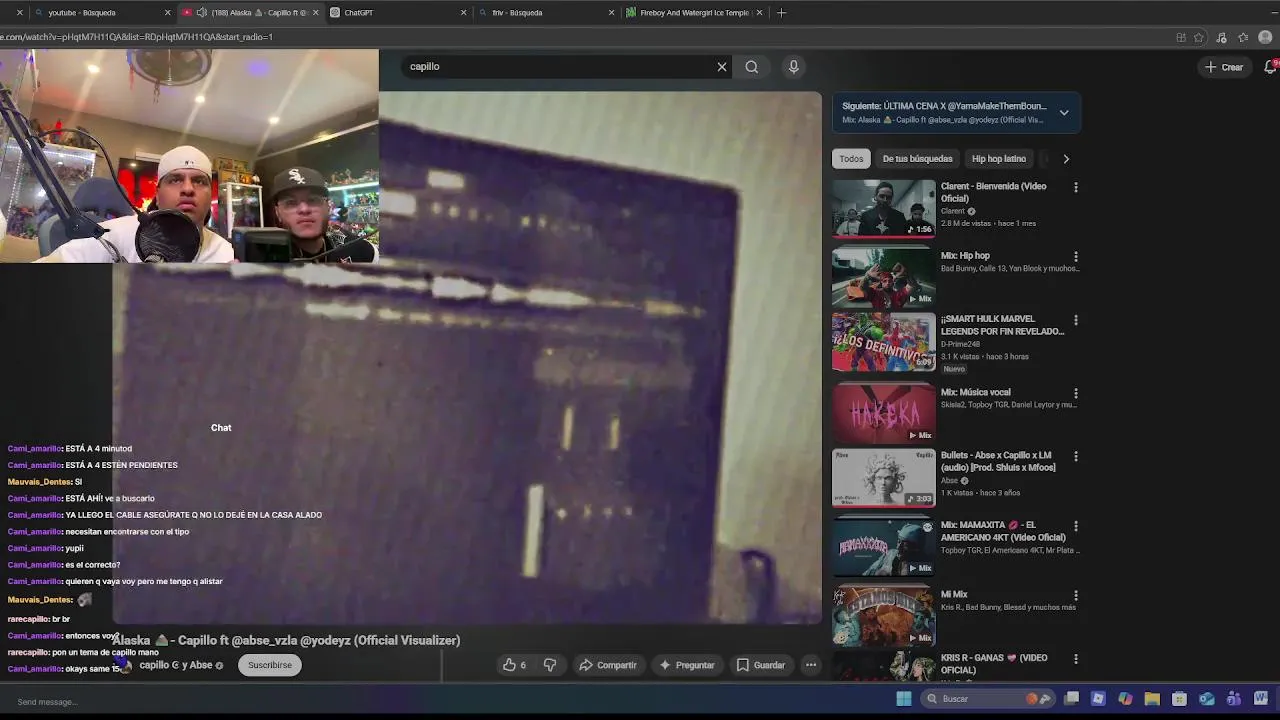This screenshot has width=1280, height=720.
Task: Close the ChatGPT tab
Action: click(x=464, y=13)
